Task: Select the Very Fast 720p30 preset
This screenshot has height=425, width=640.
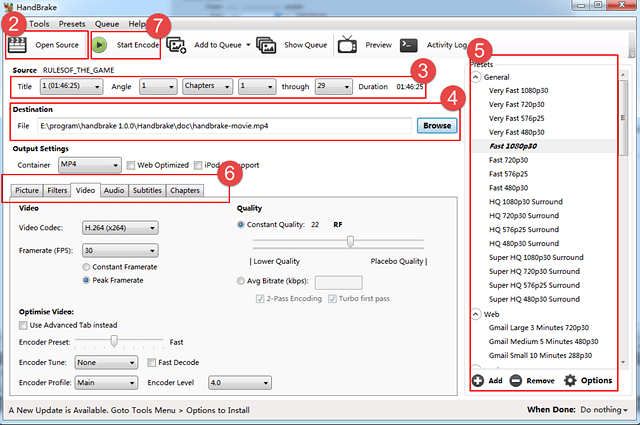Action: click(x=517, y=104)
